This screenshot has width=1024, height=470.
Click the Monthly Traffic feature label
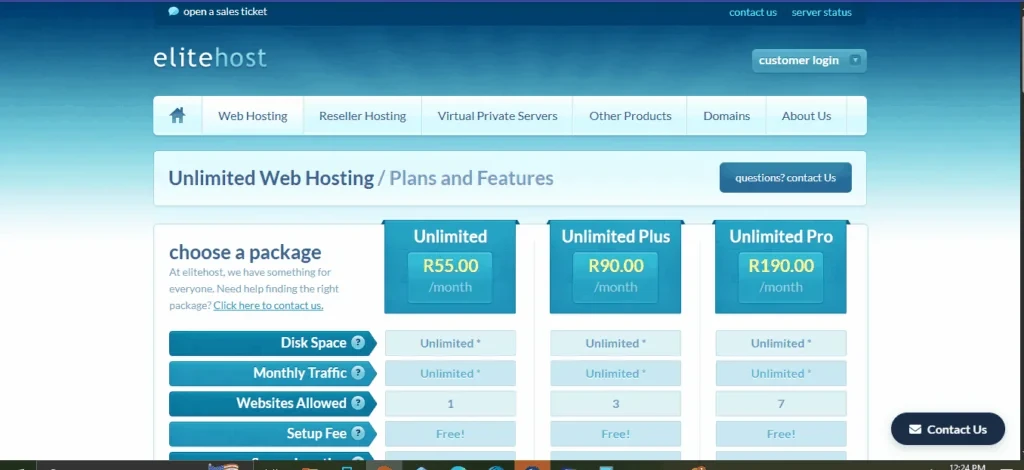(x=272, y=373)
